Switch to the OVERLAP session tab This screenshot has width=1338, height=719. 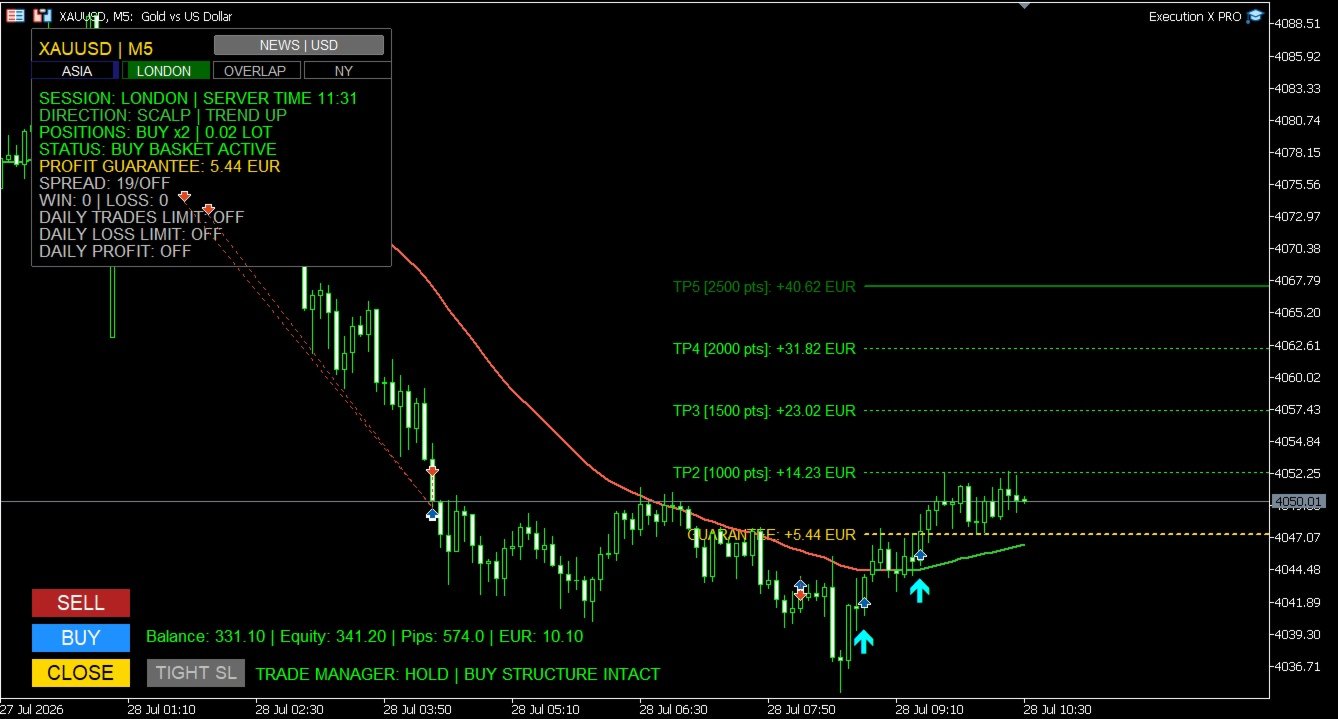coord(255,71)
